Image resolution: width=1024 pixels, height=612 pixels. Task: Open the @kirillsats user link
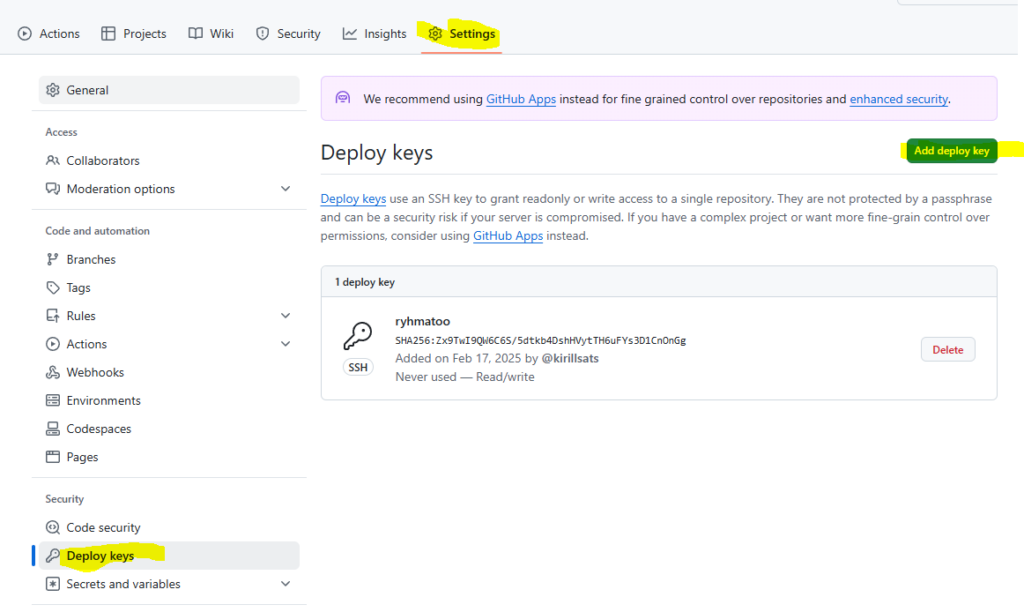tap(569, 359)
